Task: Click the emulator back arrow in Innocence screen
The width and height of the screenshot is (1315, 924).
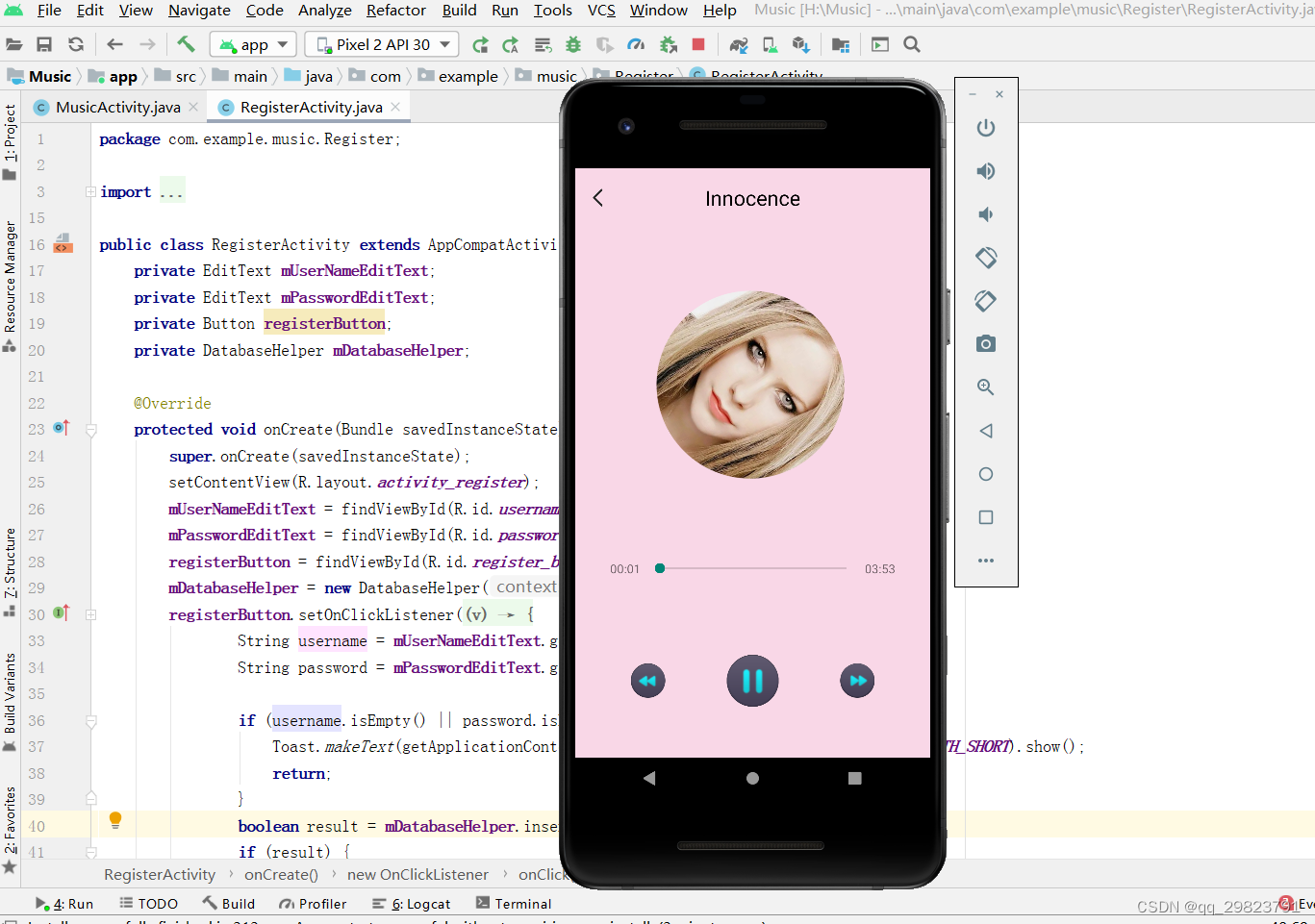Action: point(598,198)
